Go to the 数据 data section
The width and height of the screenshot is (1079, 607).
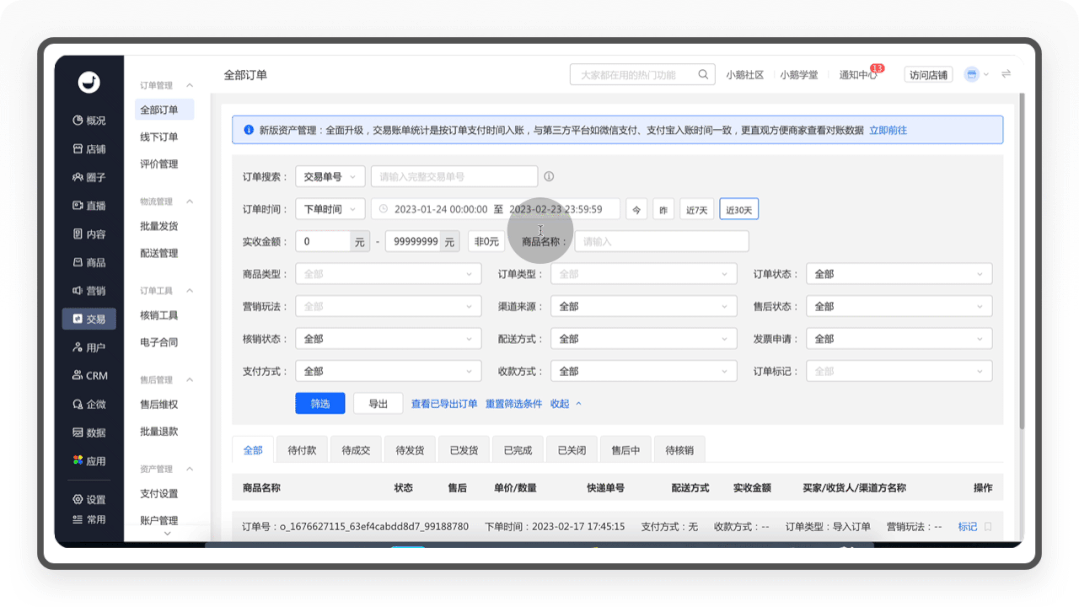[x=89, y=433]
